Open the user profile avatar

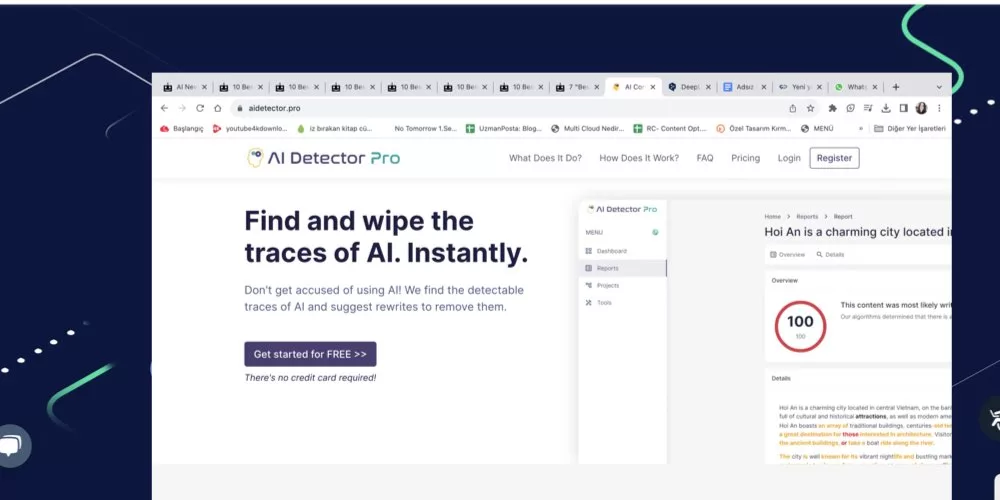pyautogui.click(x=922, y=108)
